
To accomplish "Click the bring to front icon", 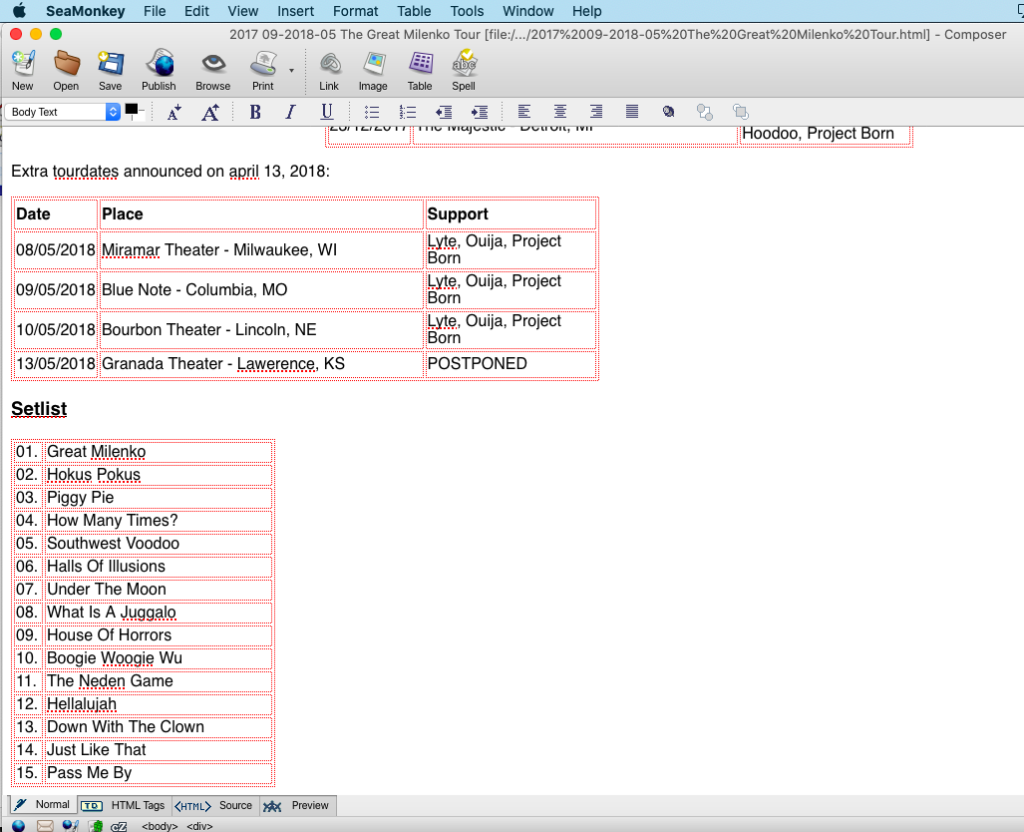I will tap(741, 112).
